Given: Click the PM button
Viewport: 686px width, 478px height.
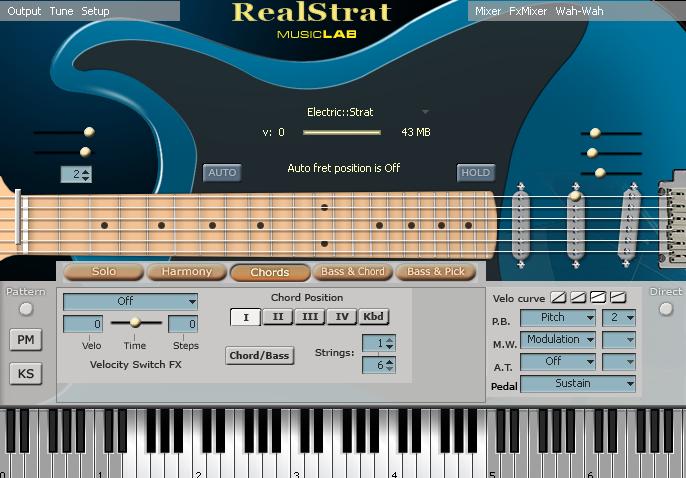Looking at the screenshot, I should click(26, 340).
